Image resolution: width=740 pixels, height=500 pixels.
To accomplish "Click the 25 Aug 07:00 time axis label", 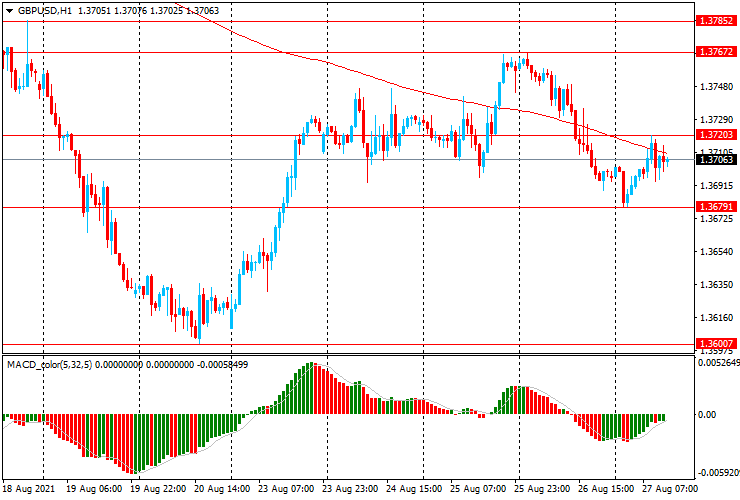I will click(479, 488).
